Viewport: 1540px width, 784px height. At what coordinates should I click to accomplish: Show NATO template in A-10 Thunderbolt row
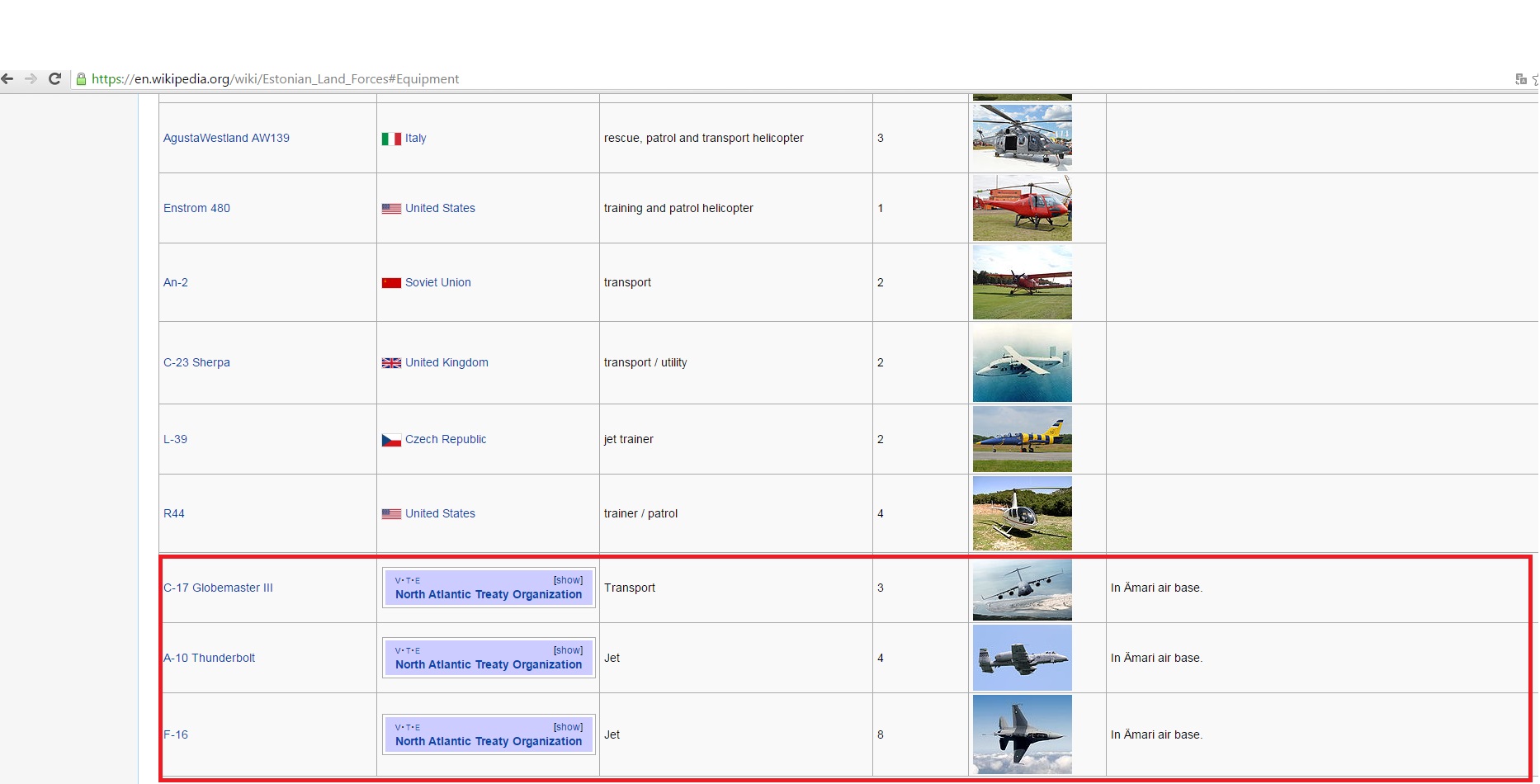tap(568, 650)
